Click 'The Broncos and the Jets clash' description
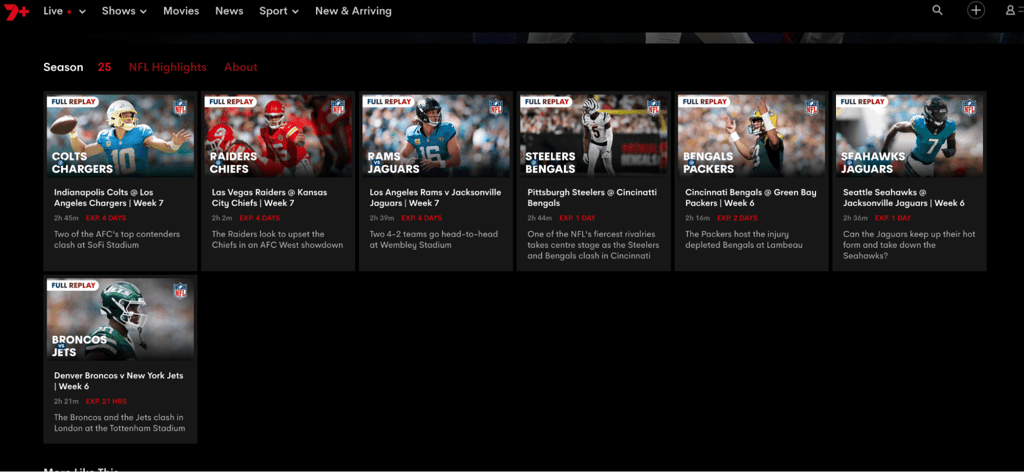 click(120, 423)
